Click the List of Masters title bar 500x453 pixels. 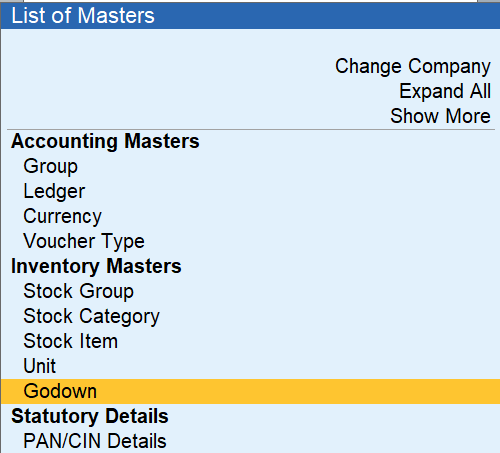pos(250,16)
